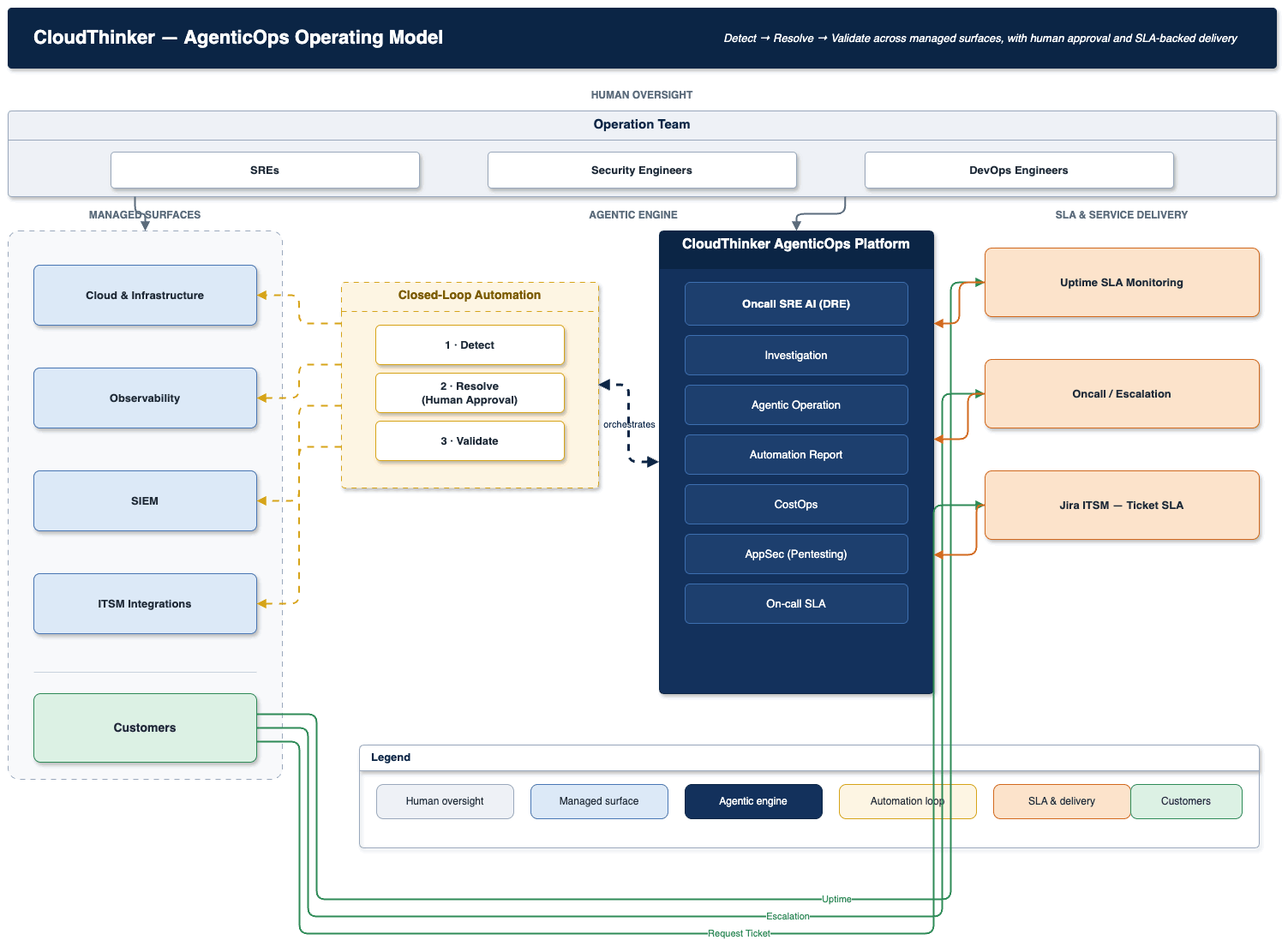1288x946 pixels.
Task: Select the "SLA & SERVICE DELIVERY" section heading
Action: 1122,215
